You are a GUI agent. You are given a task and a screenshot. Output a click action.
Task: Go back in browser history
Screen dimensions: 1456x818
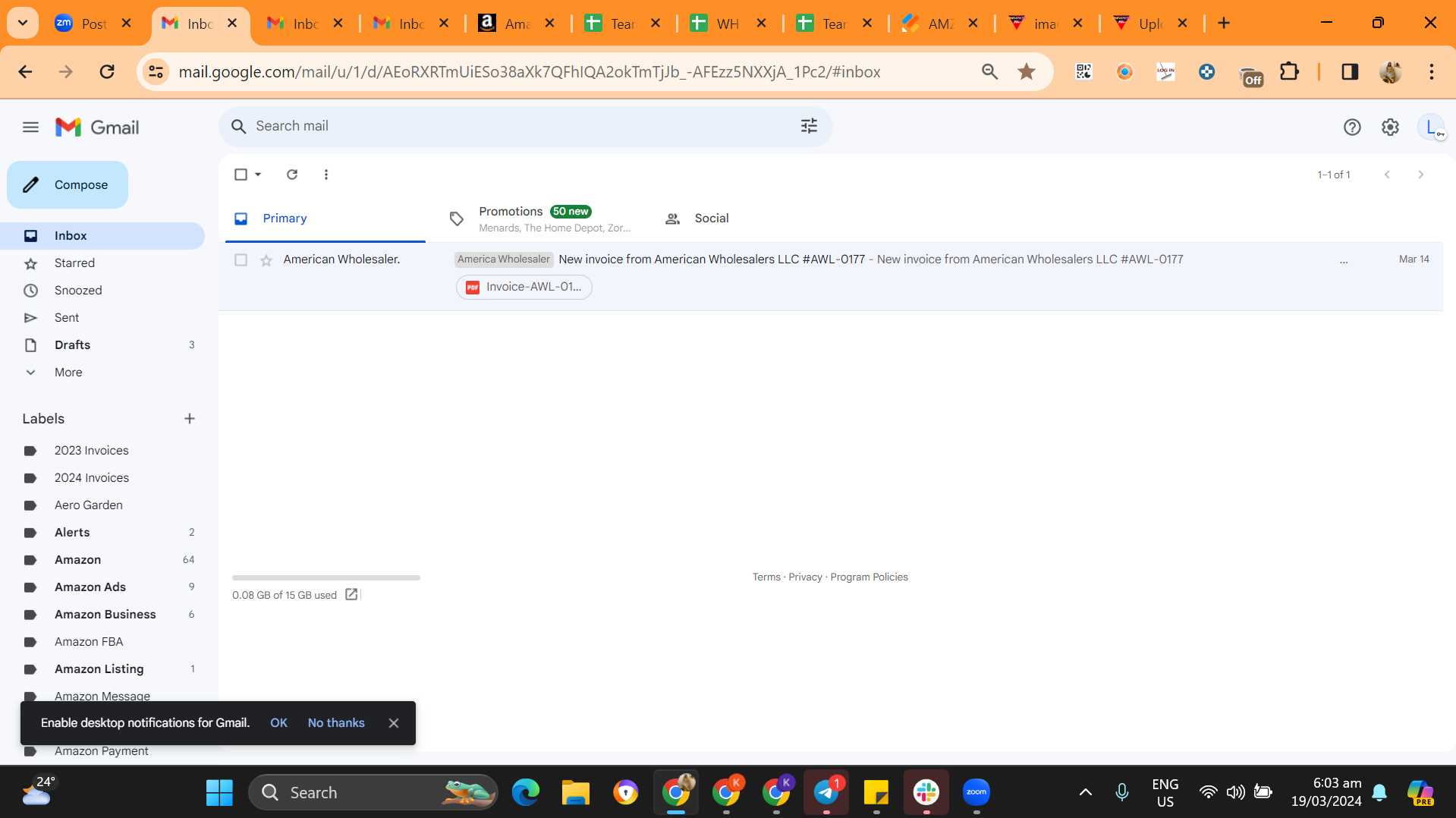click(x=25, y=71)
